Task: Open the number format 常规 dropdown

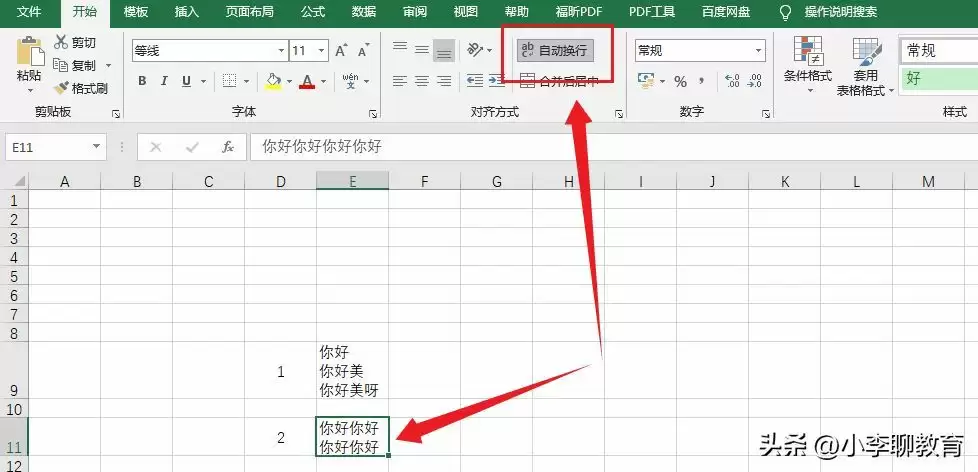Action: click(x=759, y=51)
